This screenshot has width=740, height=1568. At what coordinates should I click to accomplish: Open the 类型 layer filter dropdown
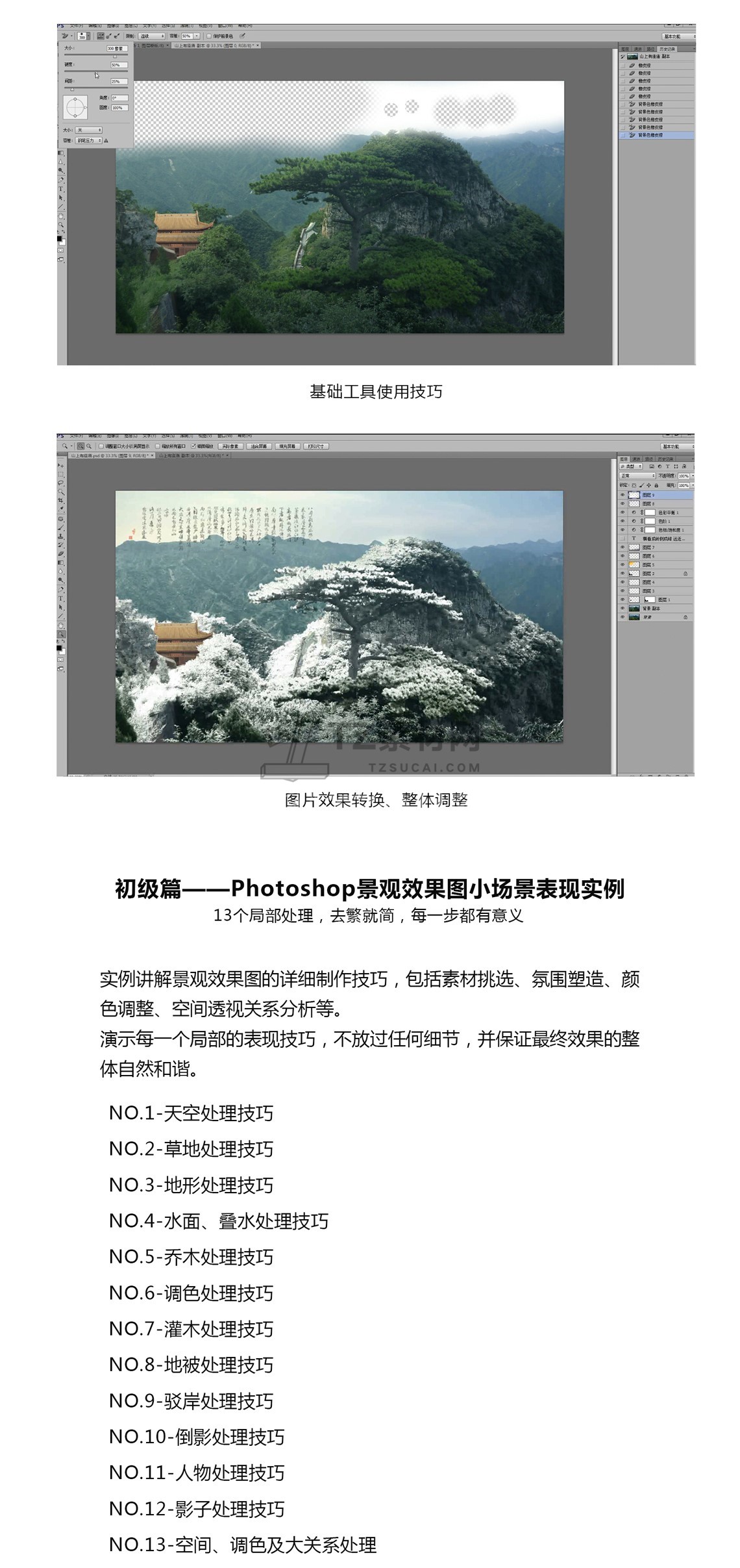click(x=631, y=466)
